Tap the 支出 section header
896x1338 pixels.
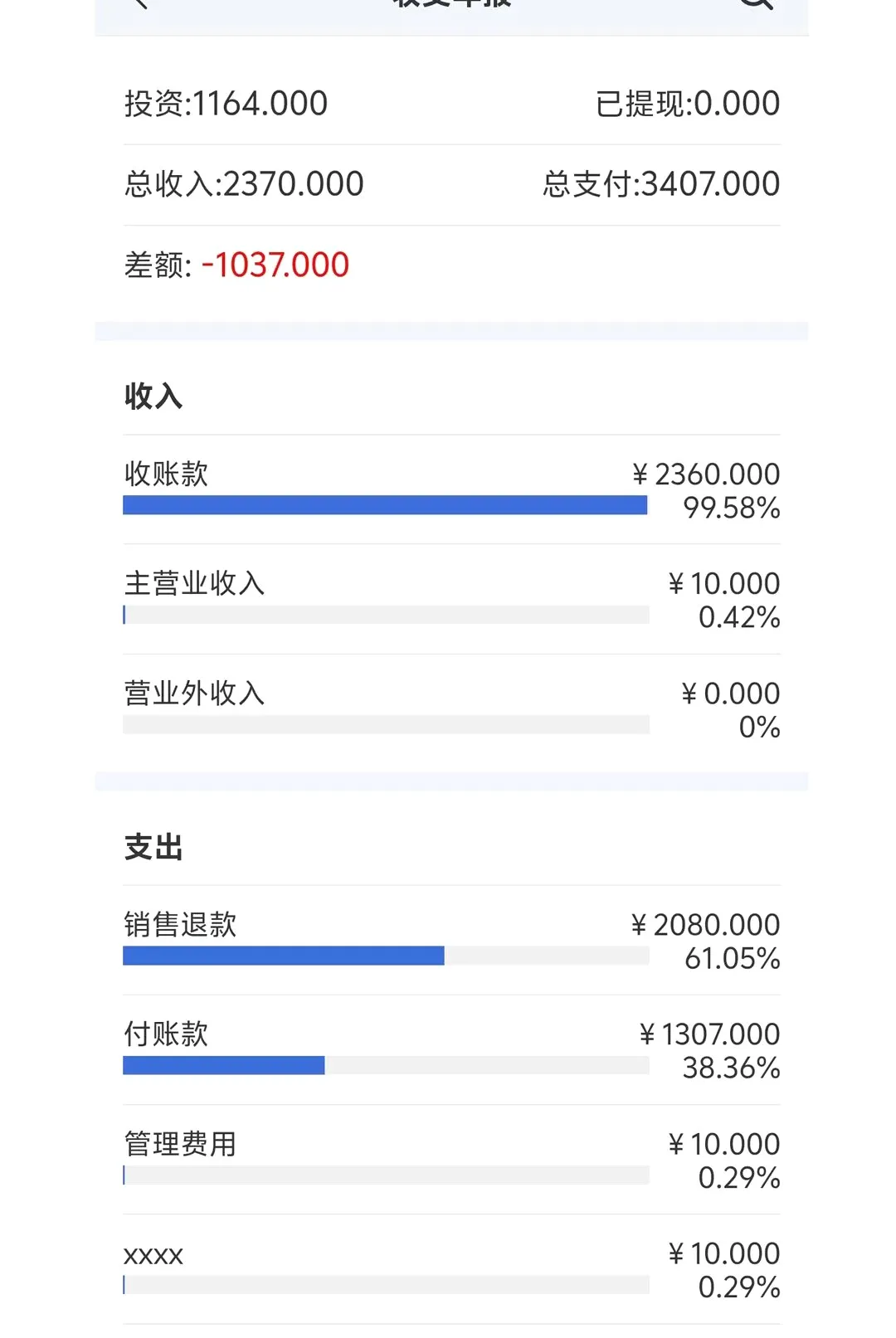coord(153,847)
